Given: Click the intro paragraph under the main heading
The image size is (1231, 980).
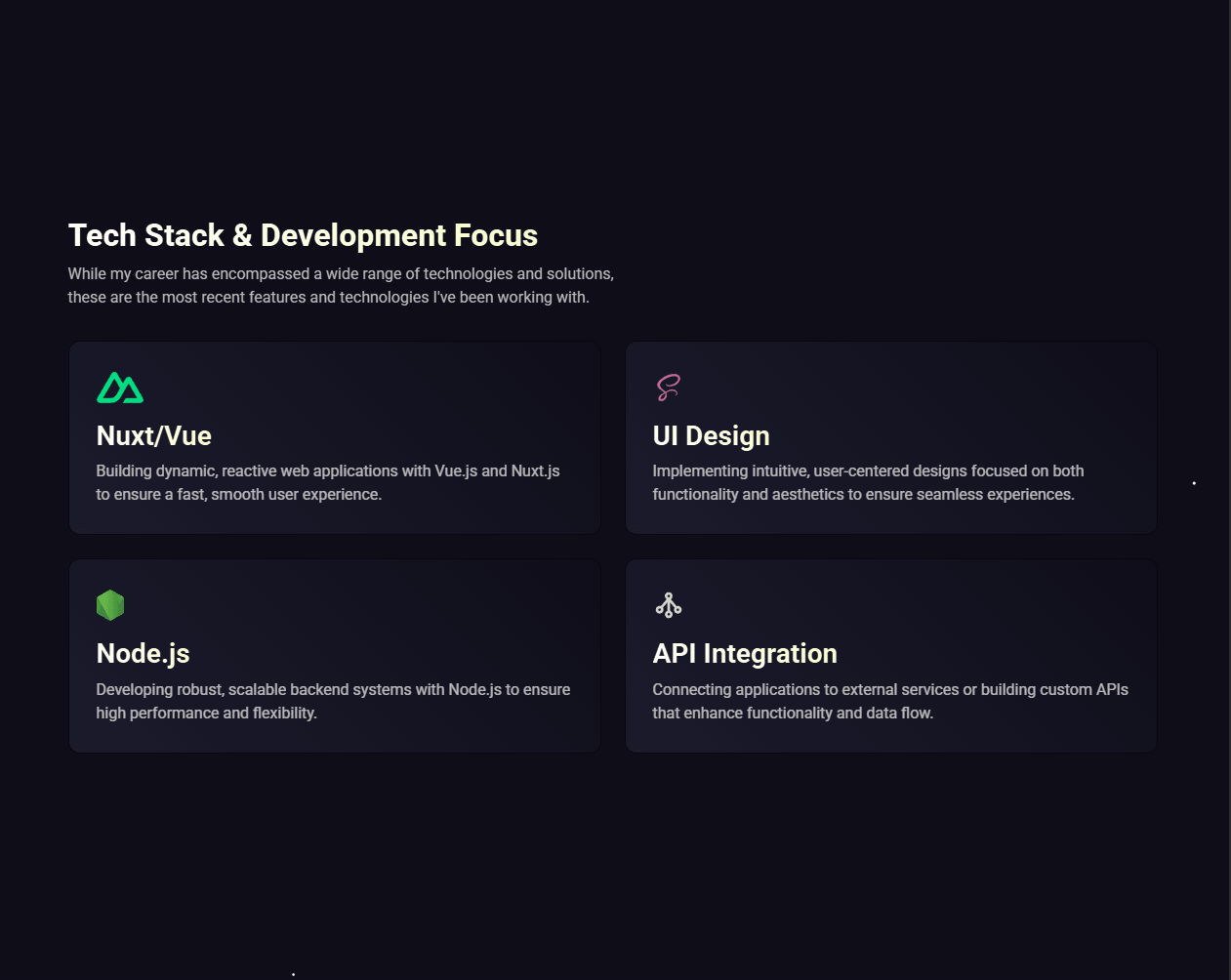Looking at the screenshot, I should [341, 285].
